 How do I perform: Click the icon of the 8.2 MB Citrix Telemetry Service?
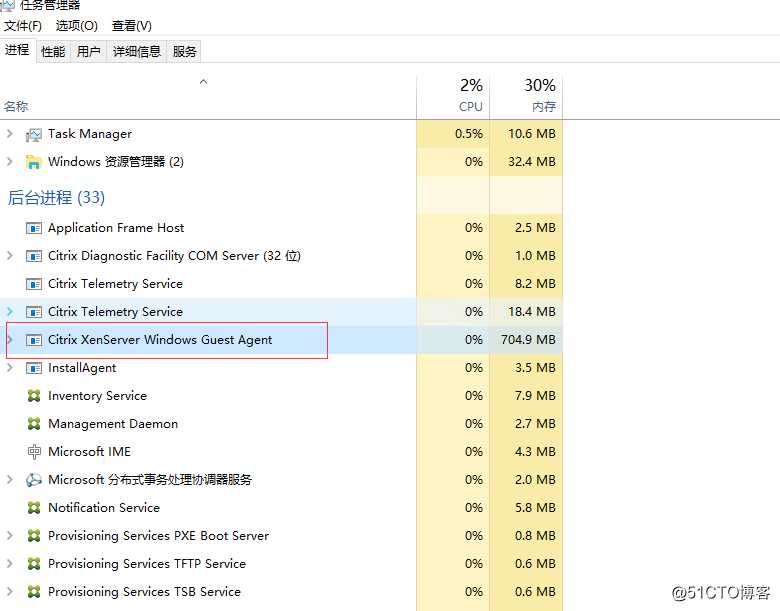tap(34, 284)
